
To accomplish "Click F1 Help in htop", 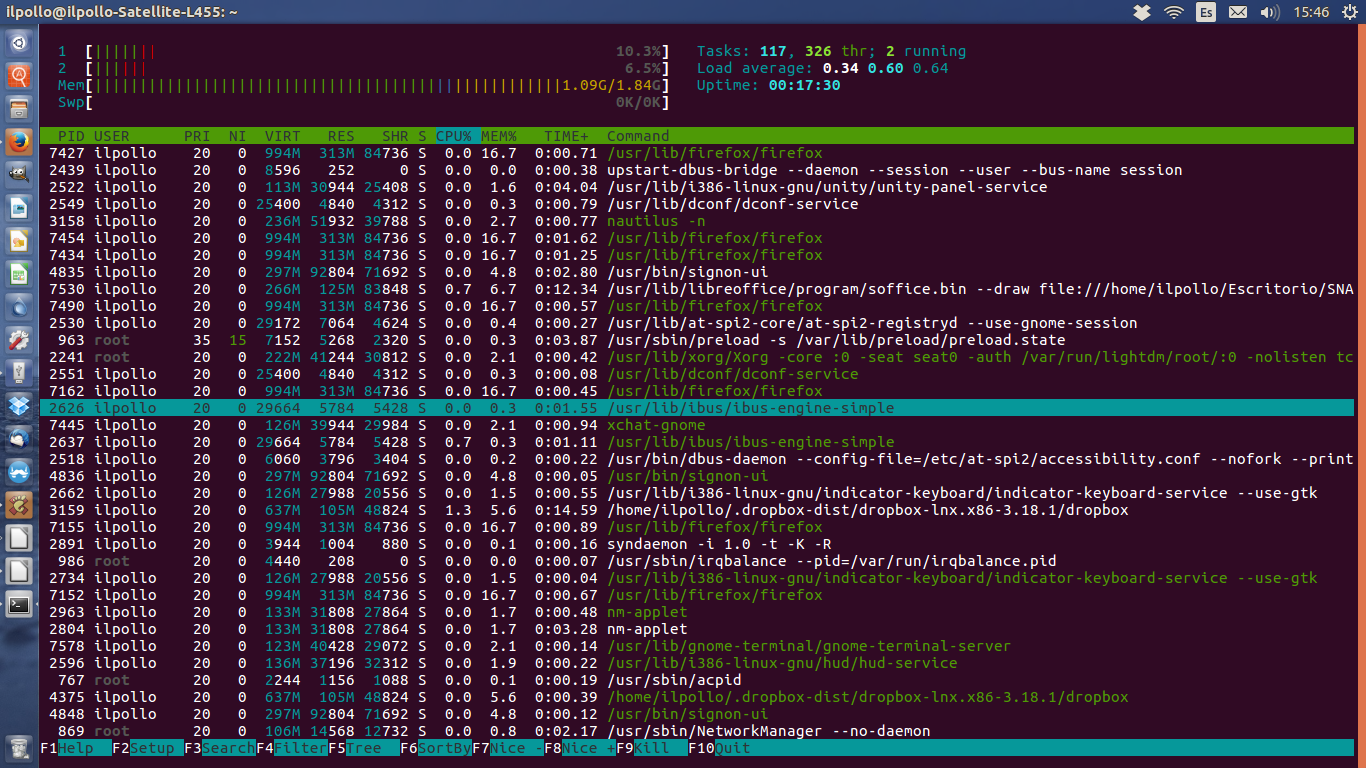I will pos(76,748).
